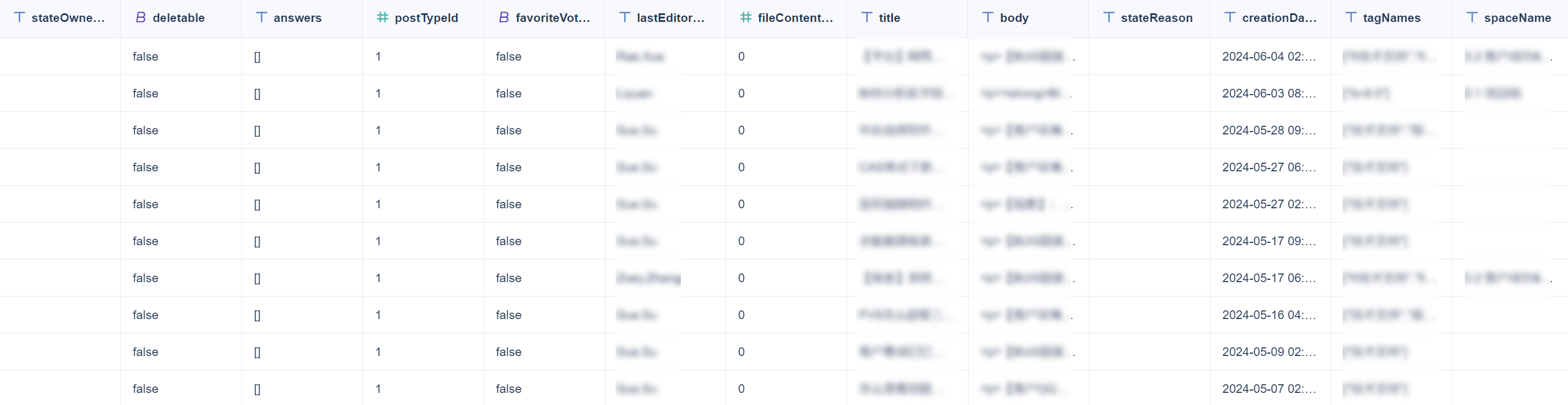Click the creation date cell 2024-06-03
This screenshot has width=1568, height=405.
click(x=1268, y=93)
